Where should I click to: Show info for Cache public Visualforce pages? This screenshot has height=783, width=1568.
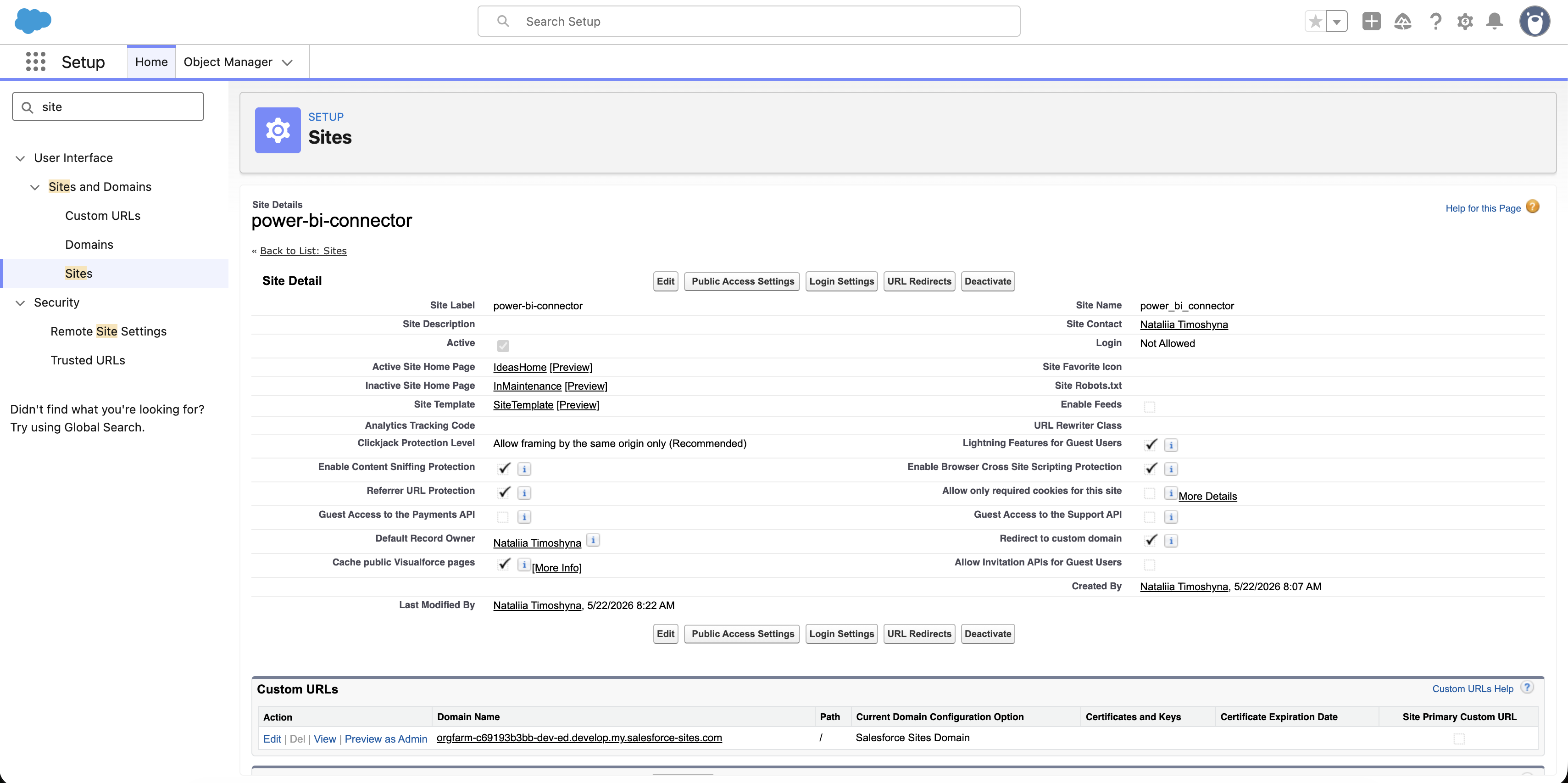[523, 565]
